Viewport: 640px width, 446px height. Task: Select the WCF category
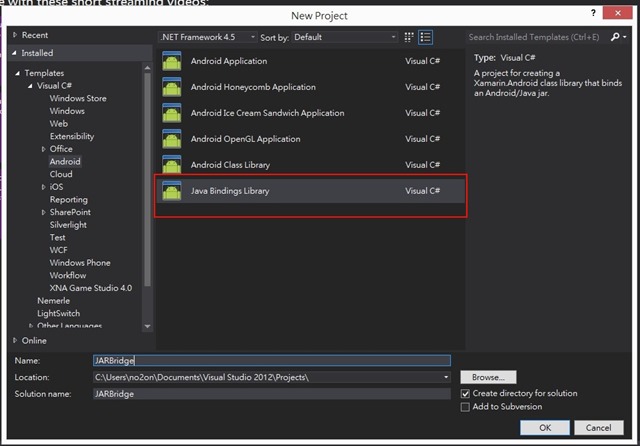58,250
